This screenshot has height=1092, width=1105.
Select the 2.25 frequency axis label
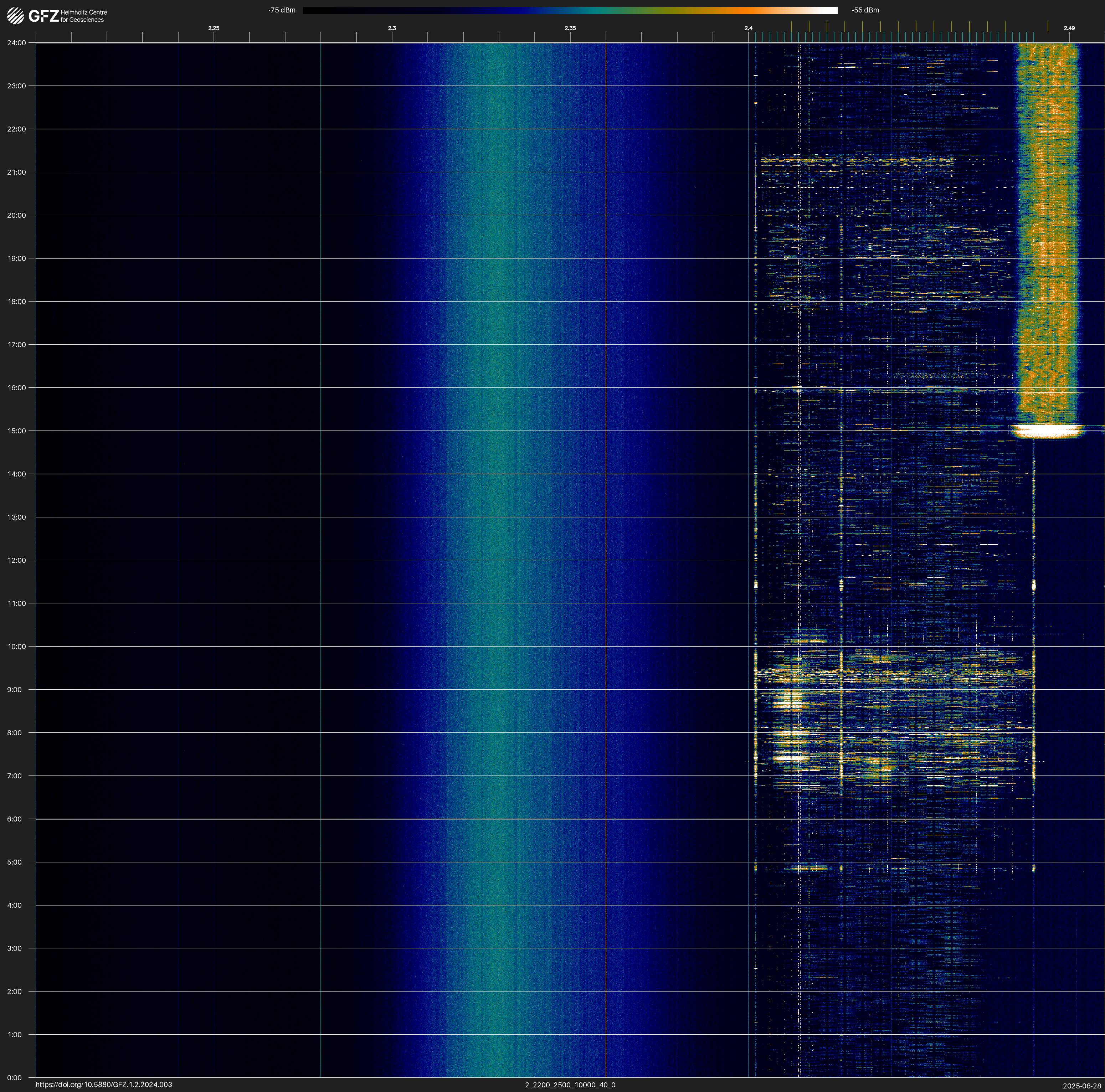coord(213,28)
